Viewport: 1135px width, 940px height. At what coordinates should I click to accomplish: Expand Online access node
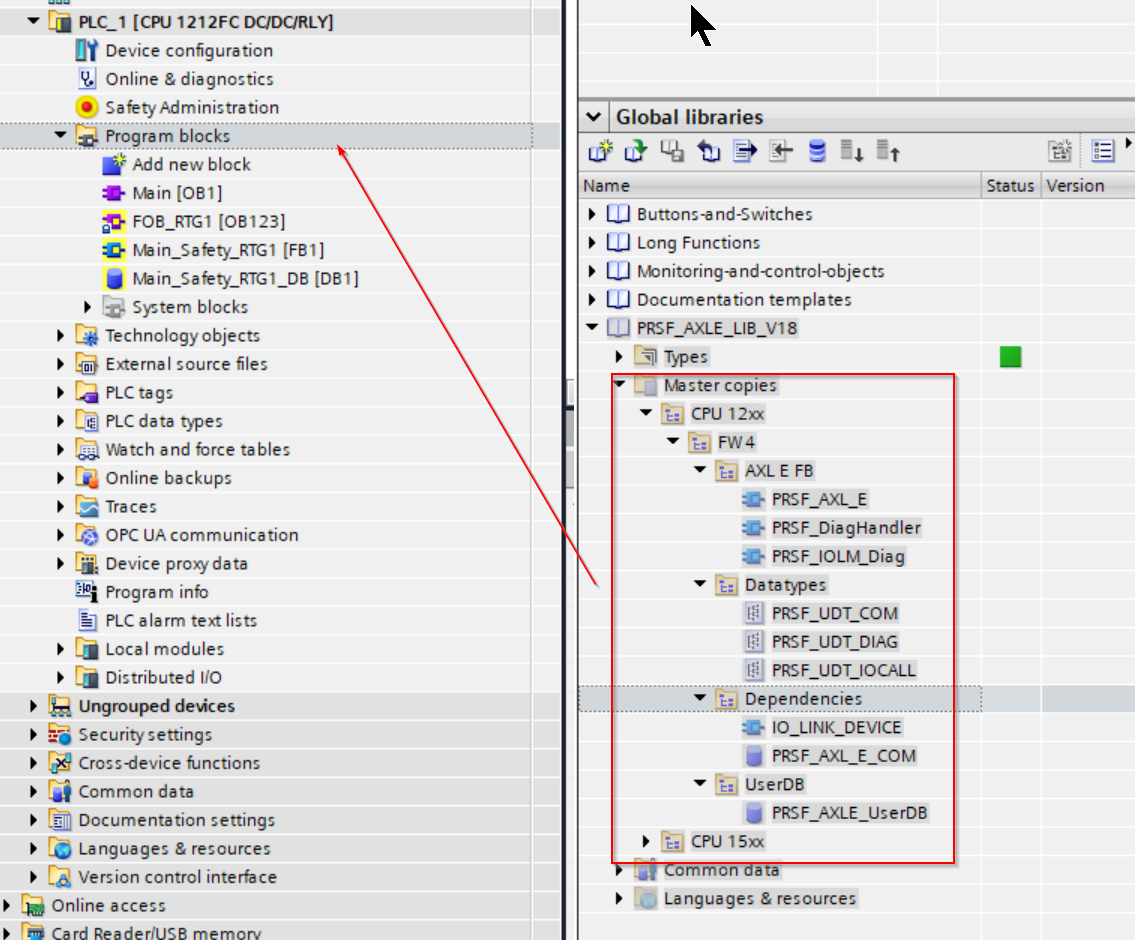(7, 905)
